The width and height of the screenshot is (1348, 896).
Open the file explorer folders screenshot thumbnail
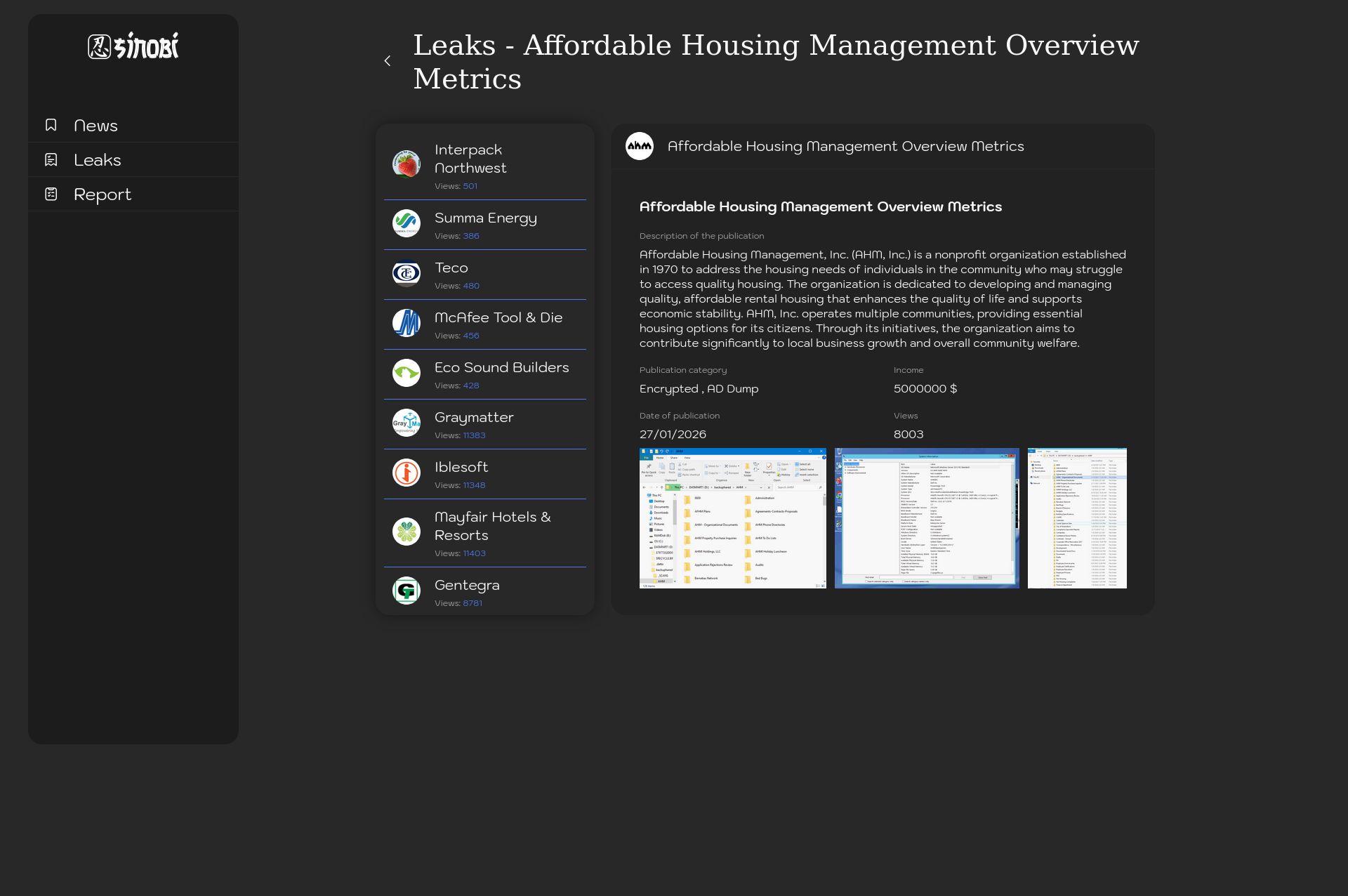[x=732, y=518]
